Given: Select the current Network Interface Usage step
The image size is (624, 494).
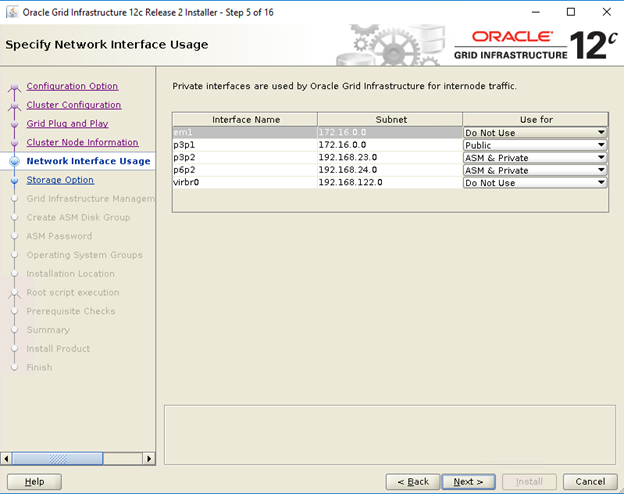Looking at the screenshot, I should [88, 161].
